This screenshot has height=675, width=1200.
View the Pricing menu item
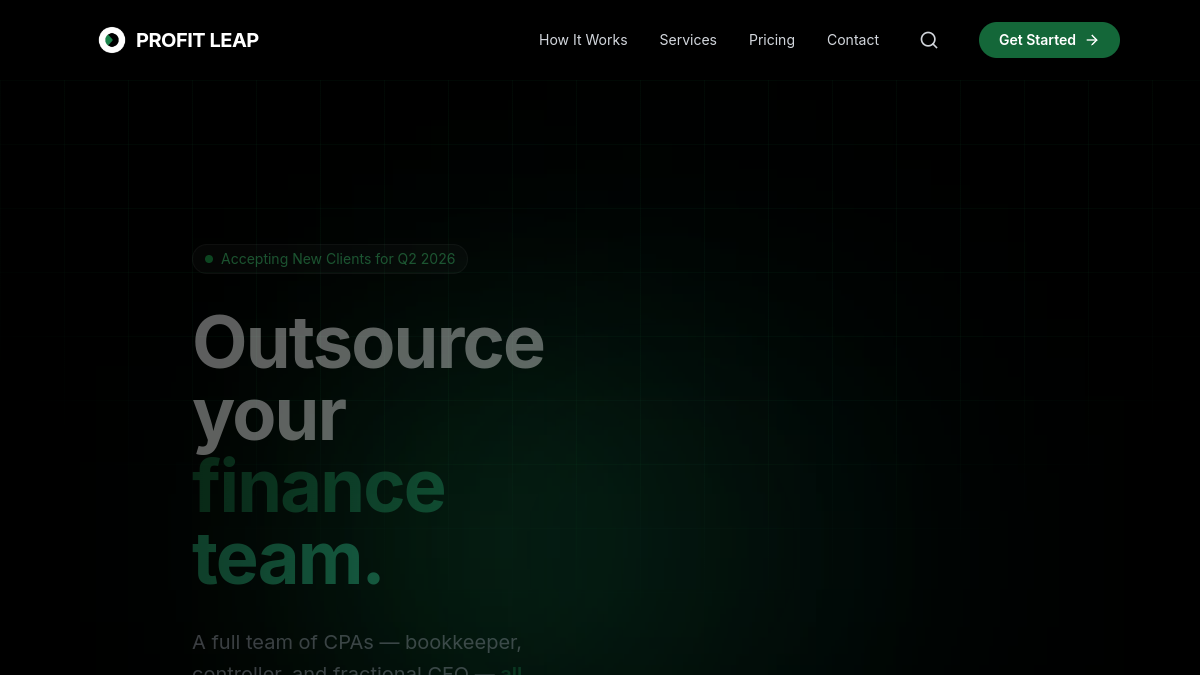click(x=772, y=40)
